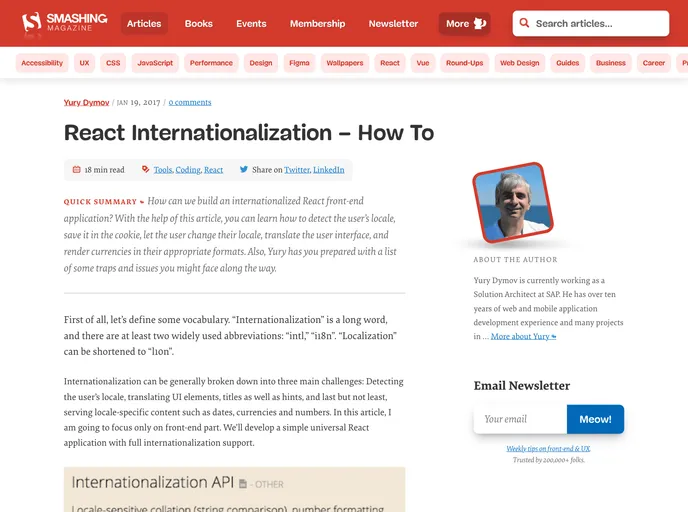688x512 pixels.
Task: Focus the Search articles field
Action: [x=598, y=24]
